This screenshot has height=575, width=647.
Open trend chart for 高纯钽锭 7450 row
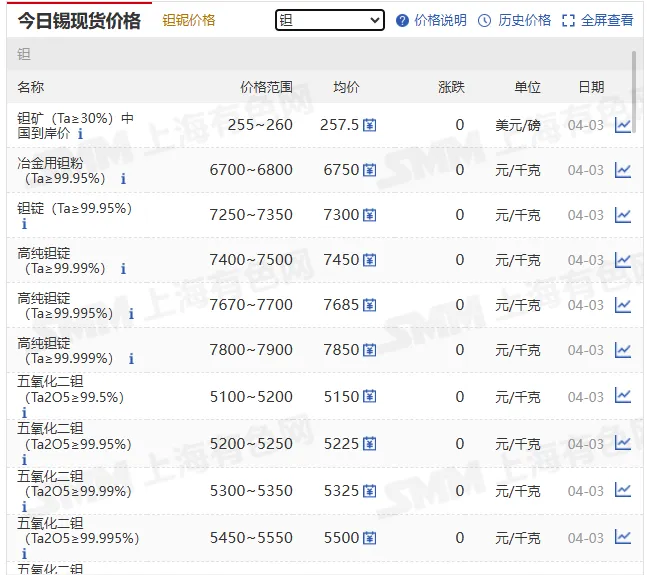coord(623,260)
